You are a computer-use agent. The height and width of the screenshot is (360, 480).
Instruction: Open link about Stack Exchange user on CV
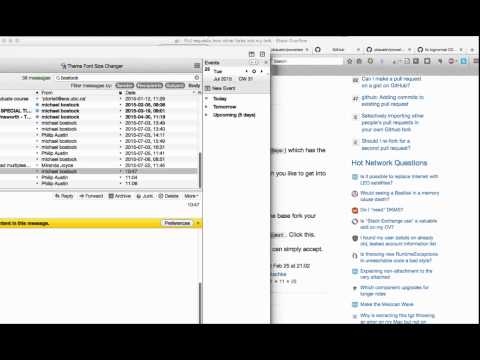398,224
